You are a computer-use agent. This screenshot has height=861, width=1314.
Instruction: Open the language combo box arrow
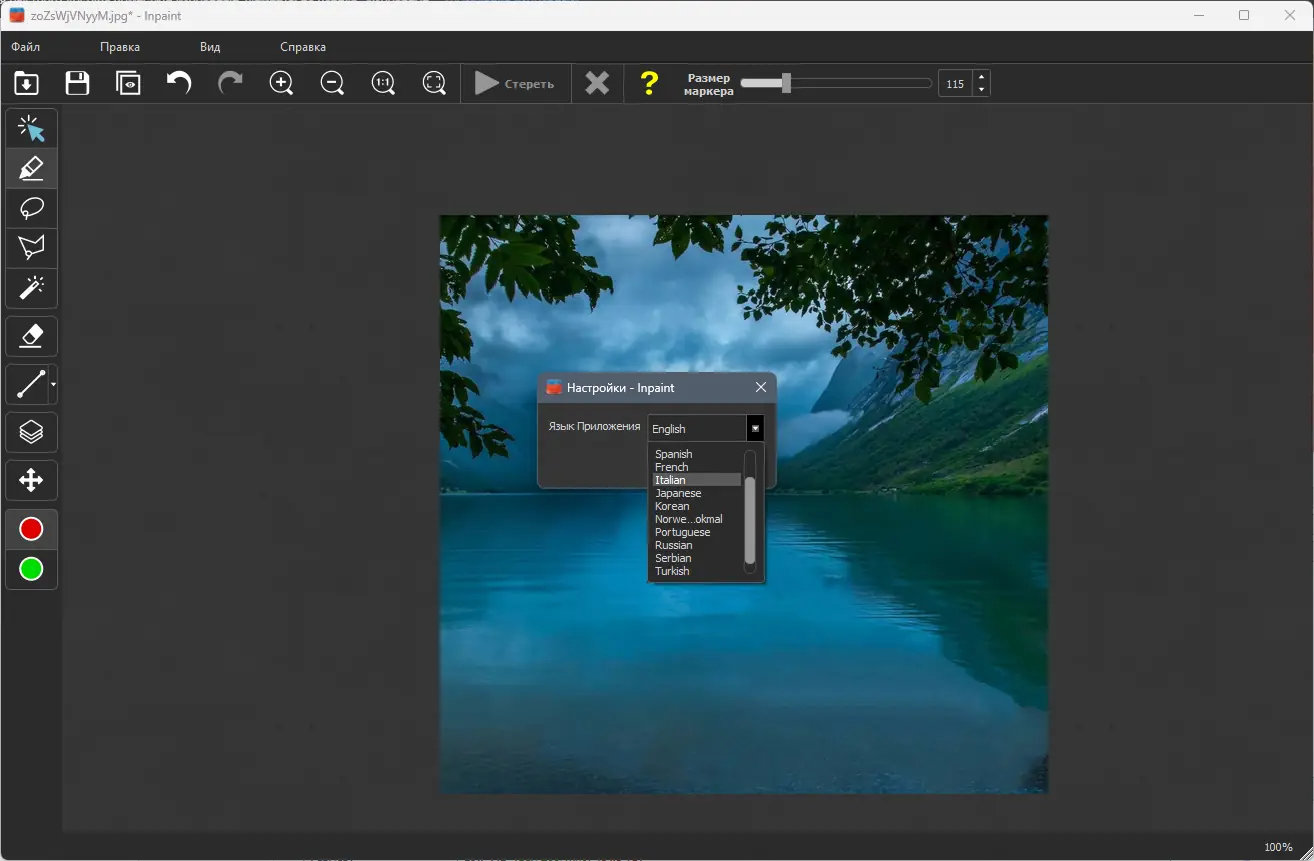click(755, 428)
